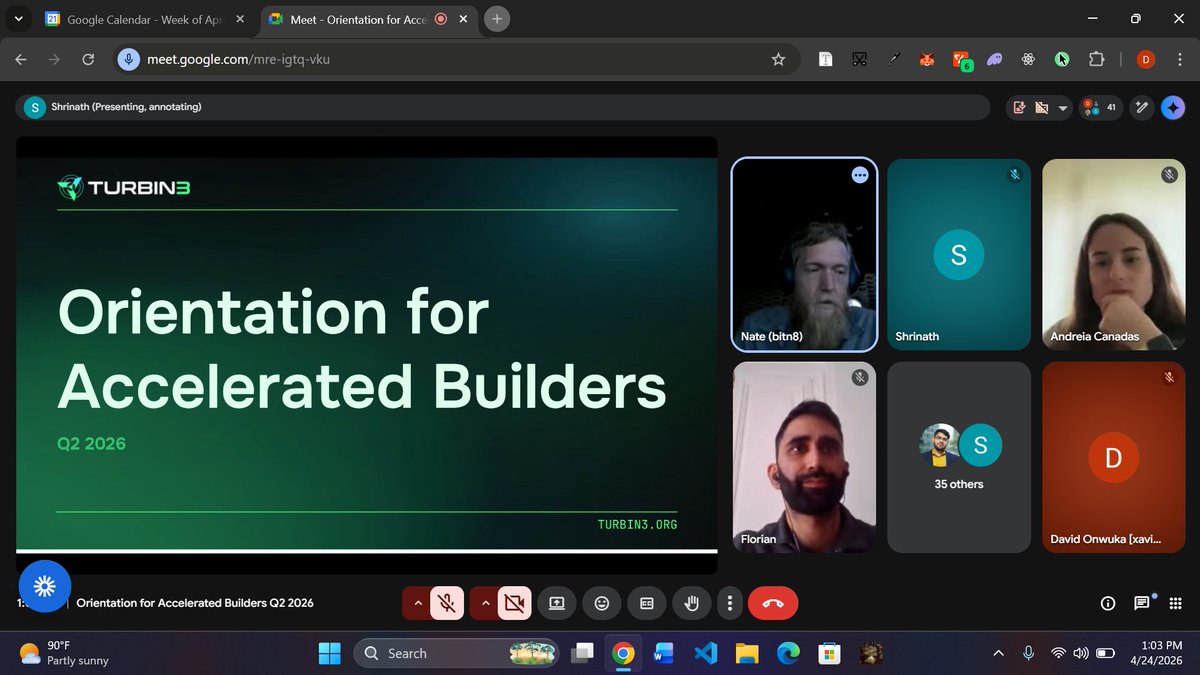The height and width of the screenshot is (675, 1200).
Task: Select David Onwuka's participant tile
Action: (x=1114, y=457)
